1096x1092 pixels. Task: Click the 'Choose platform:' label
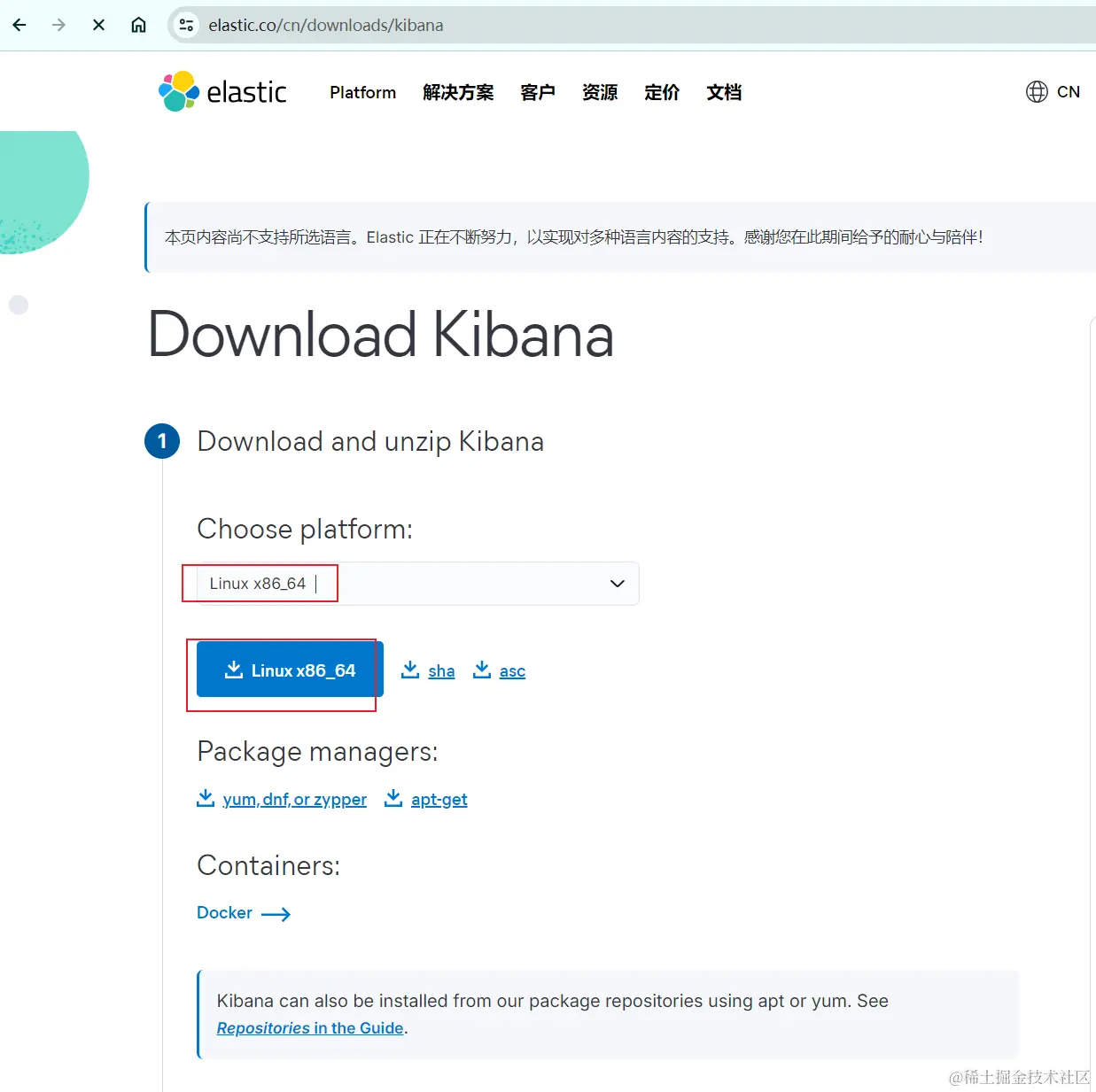[305, 529]
